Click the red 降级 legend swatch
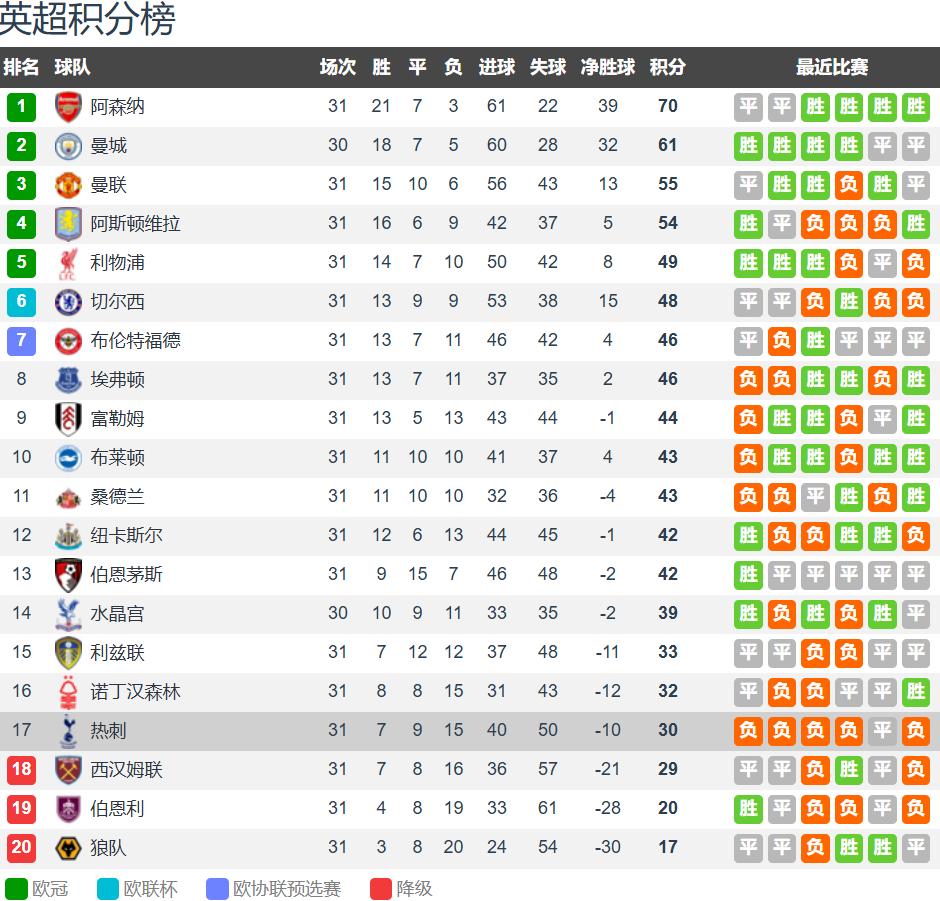 coord(381,889)
